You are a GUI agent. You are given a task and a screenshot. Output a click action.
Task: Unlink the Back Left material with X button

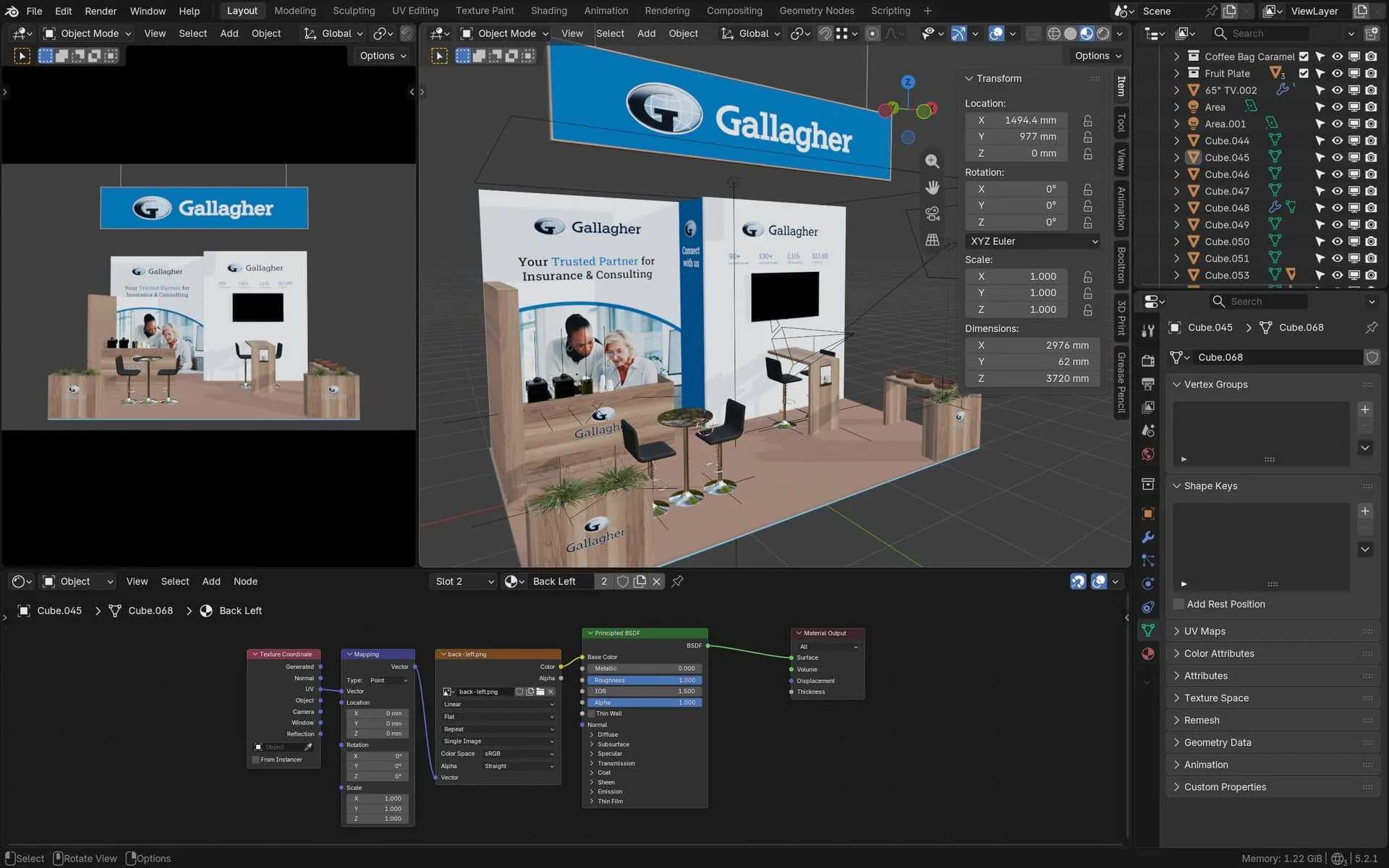tap(657, 582)
